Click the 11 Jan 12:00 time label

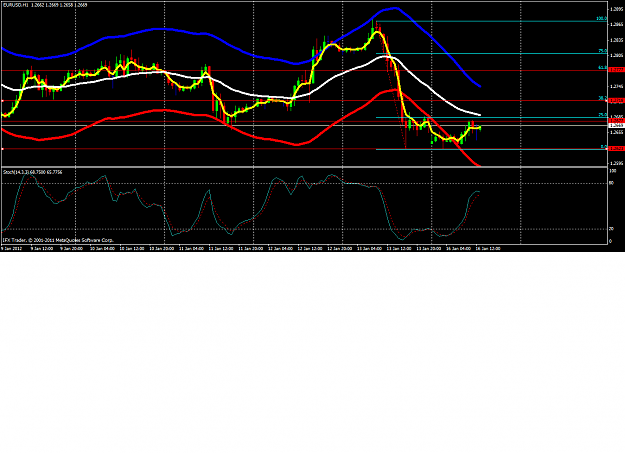click(221, 248)
